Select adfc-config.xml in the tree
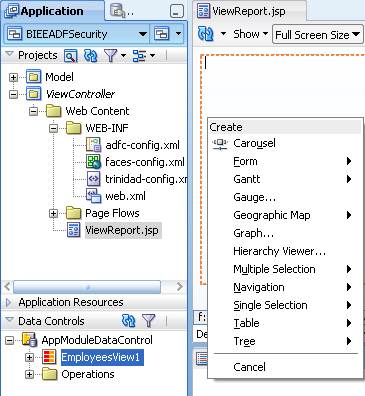Screen dimensions: 365x396 pos(142,145)
